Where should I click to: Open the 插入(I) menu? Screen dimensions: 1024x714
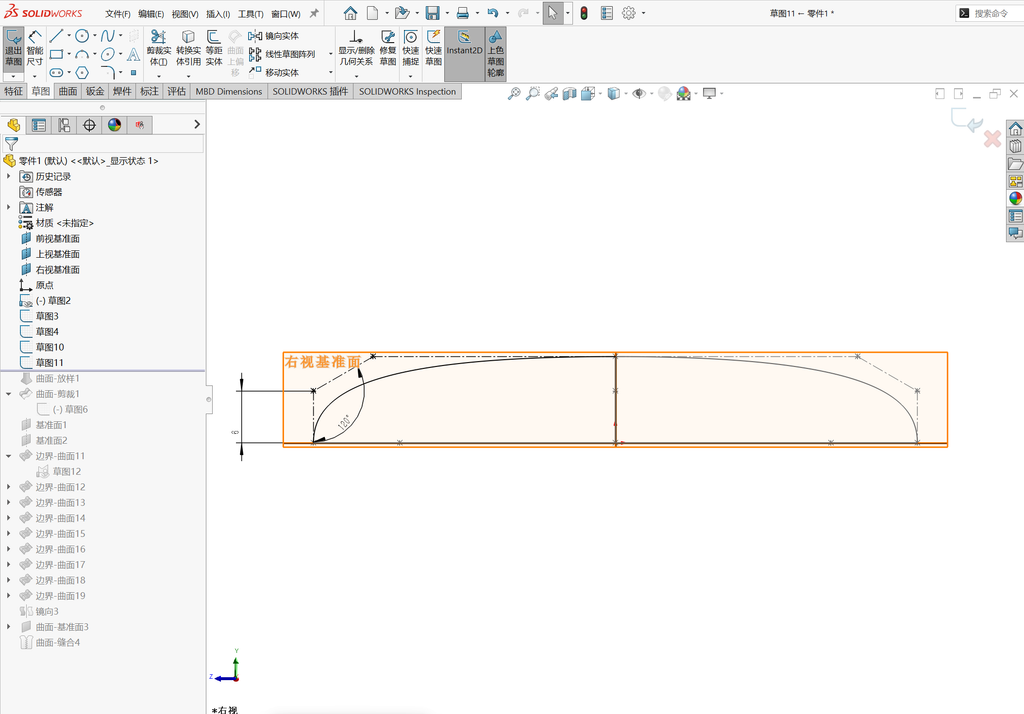coord(218,14)
